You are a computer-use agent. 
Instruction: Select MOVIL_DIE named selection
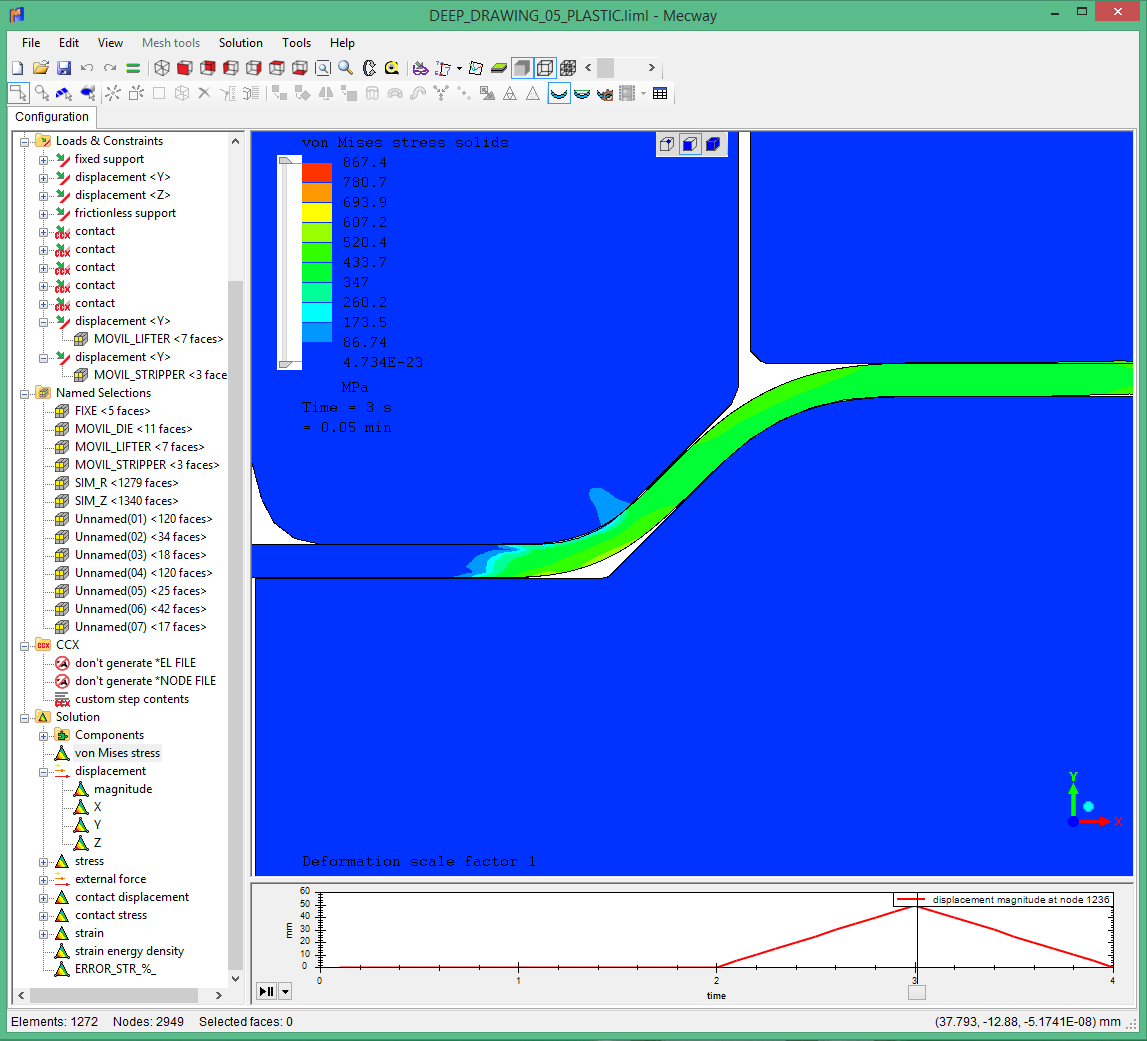[133, 429]
